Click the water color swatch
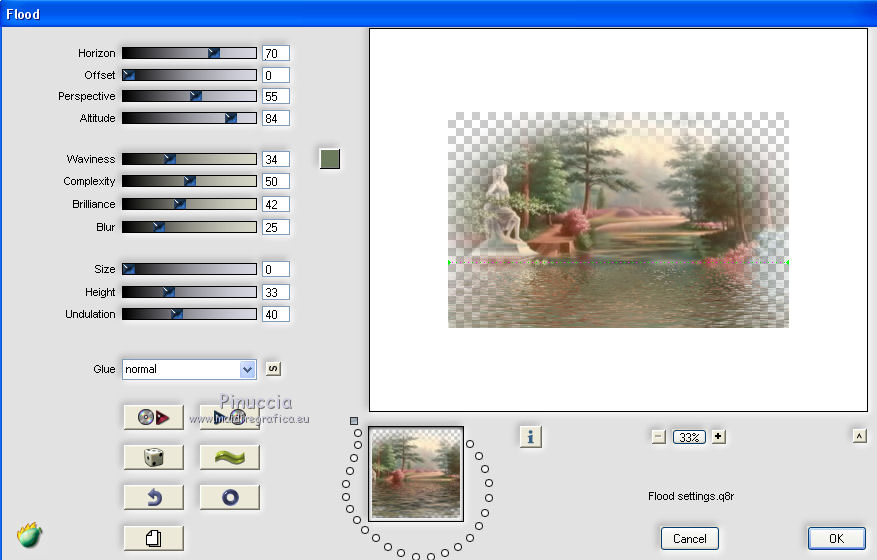 tap(329, 159)
